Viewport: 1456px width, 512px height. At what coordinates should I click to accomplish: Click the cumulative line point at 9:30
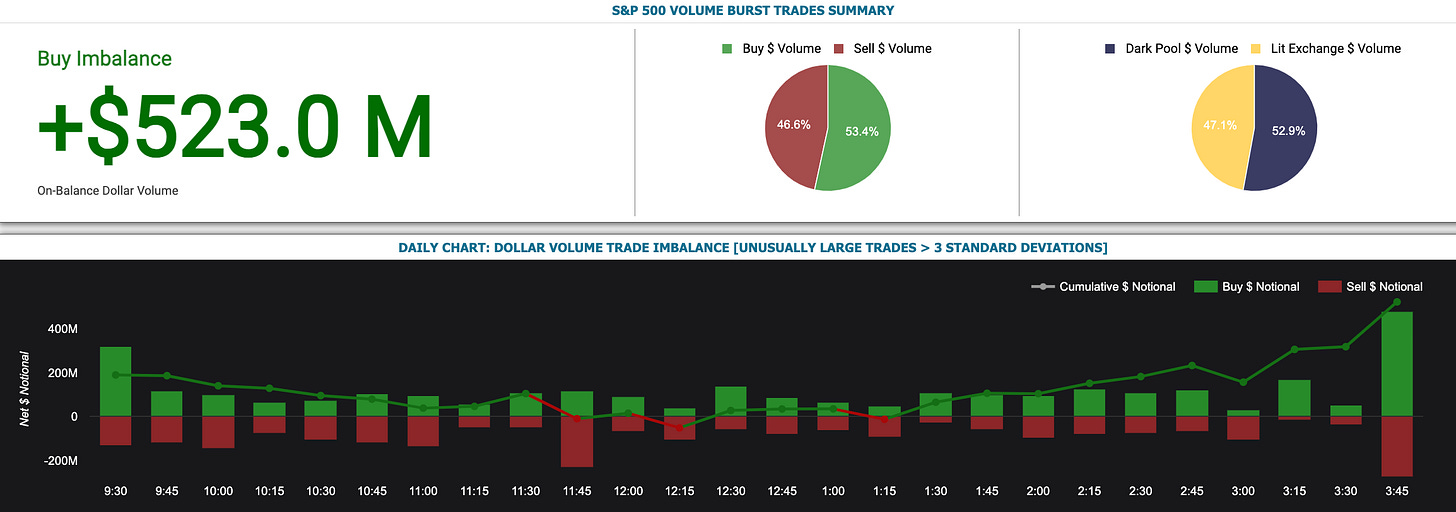point(116,375)
